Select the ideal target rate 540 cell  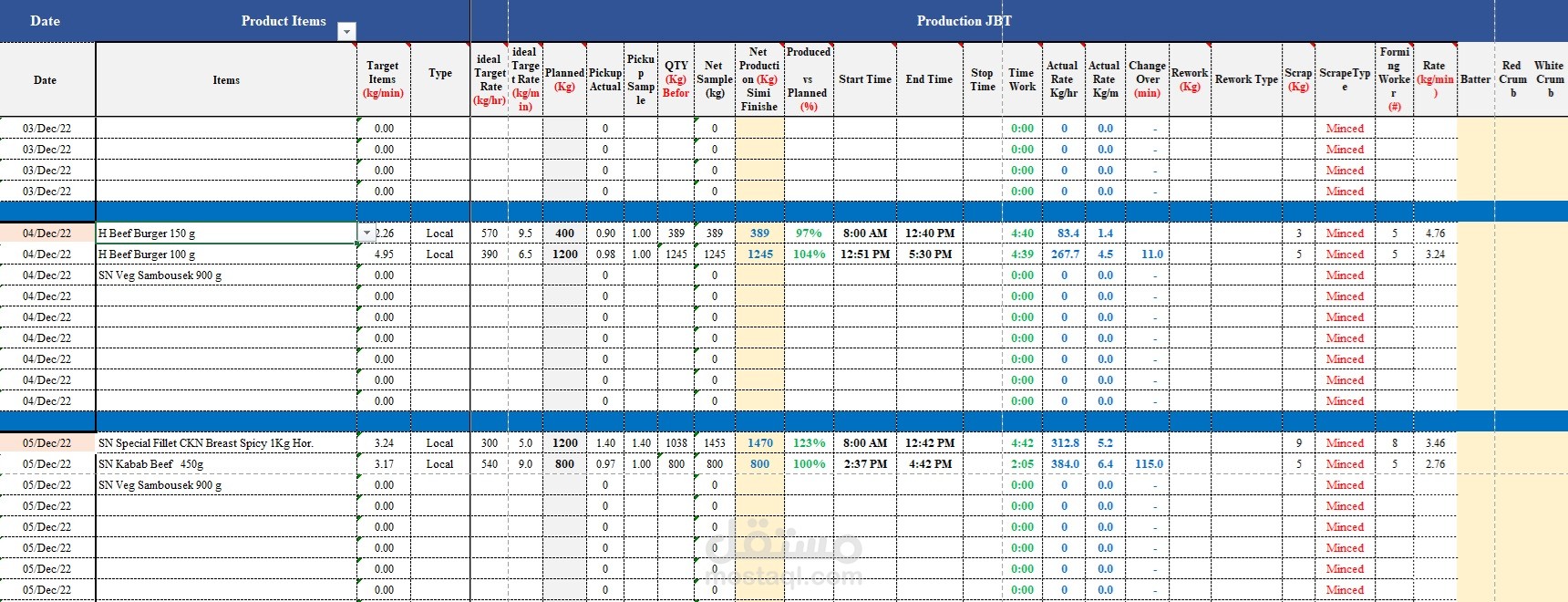click(490, 464)
